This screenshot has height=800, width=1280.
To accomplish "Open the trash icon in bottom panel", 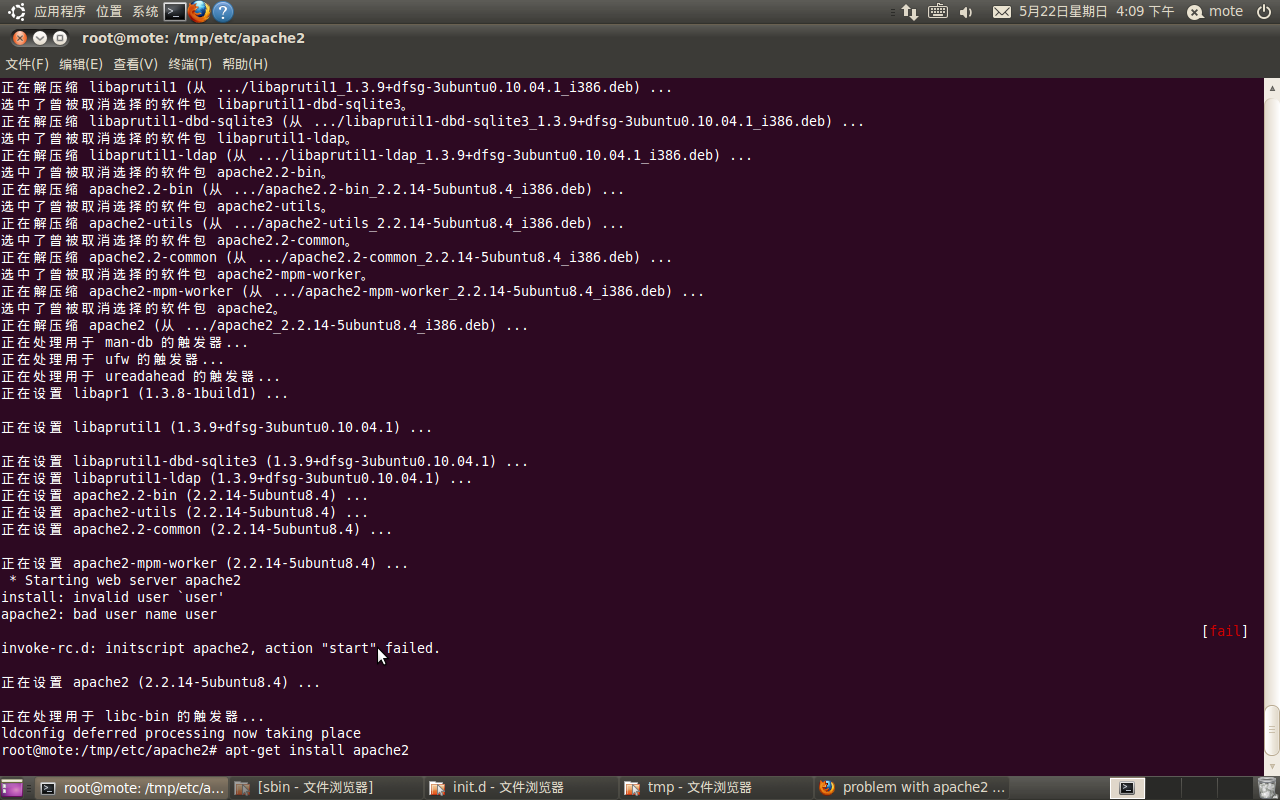I will click(1266, 788).
